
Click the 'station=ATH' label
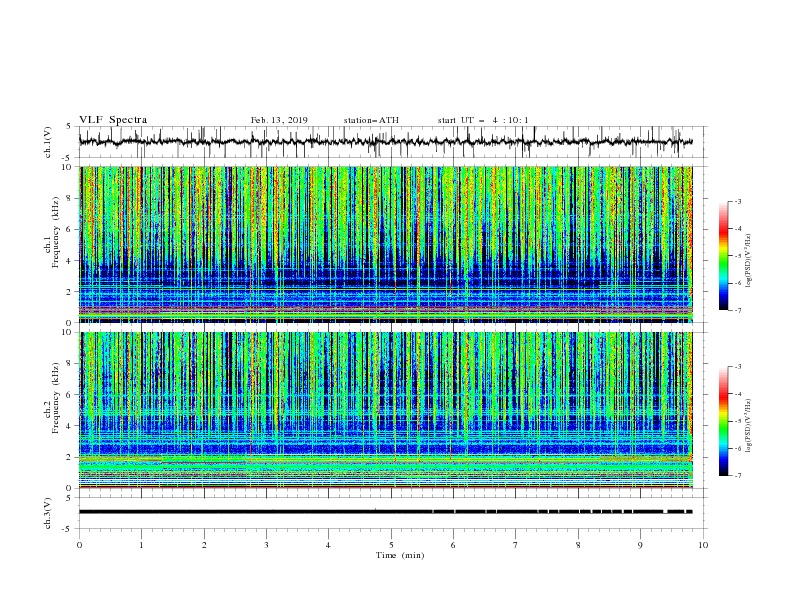click(x=371, y=120)
